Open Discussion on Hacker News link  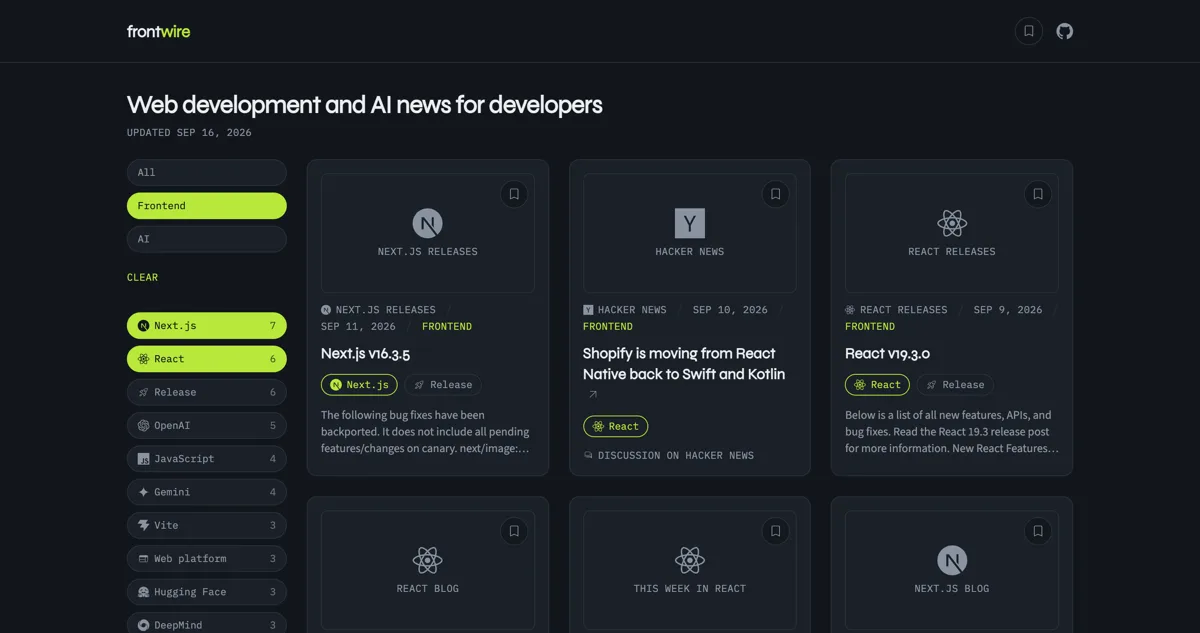(x=669, y=455)
